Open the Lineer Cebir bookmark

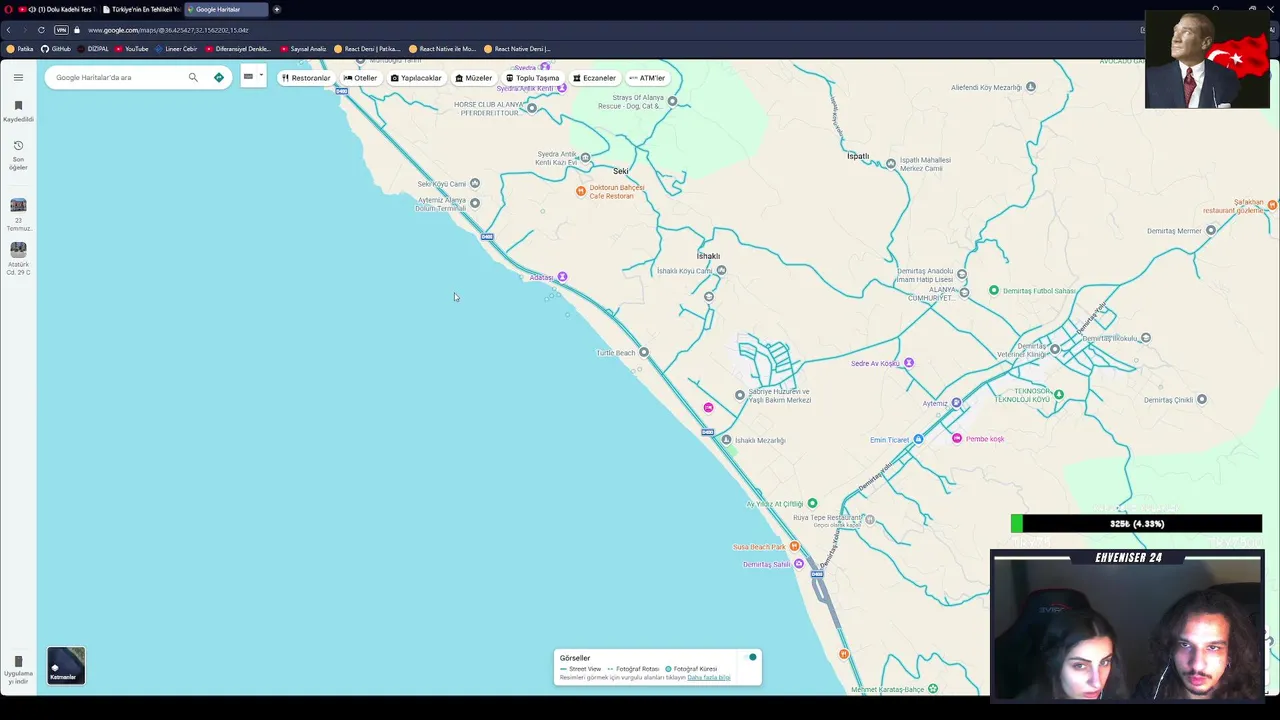click(x=176, y=48)
